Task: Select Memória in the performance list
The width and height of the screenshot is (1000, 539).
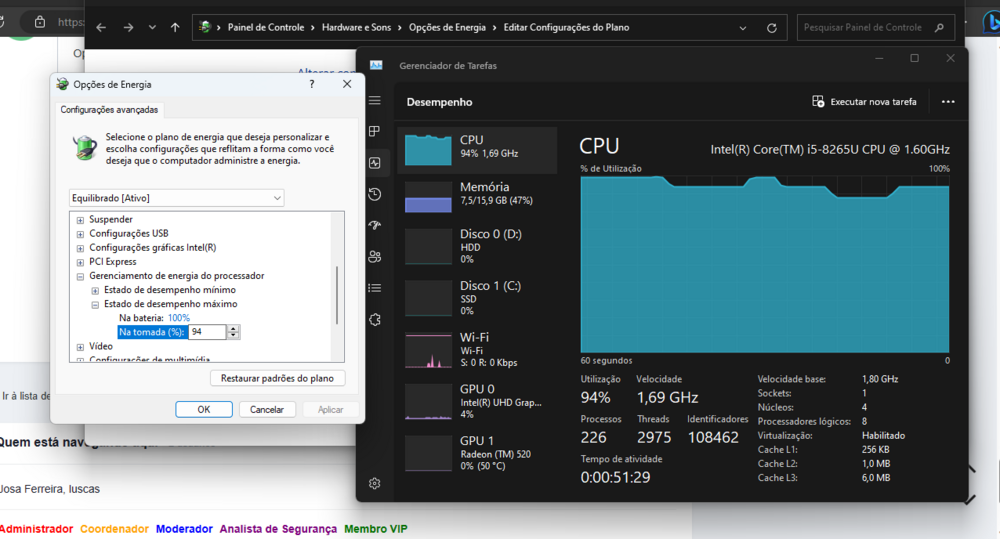Action: (x=477, y=194)
